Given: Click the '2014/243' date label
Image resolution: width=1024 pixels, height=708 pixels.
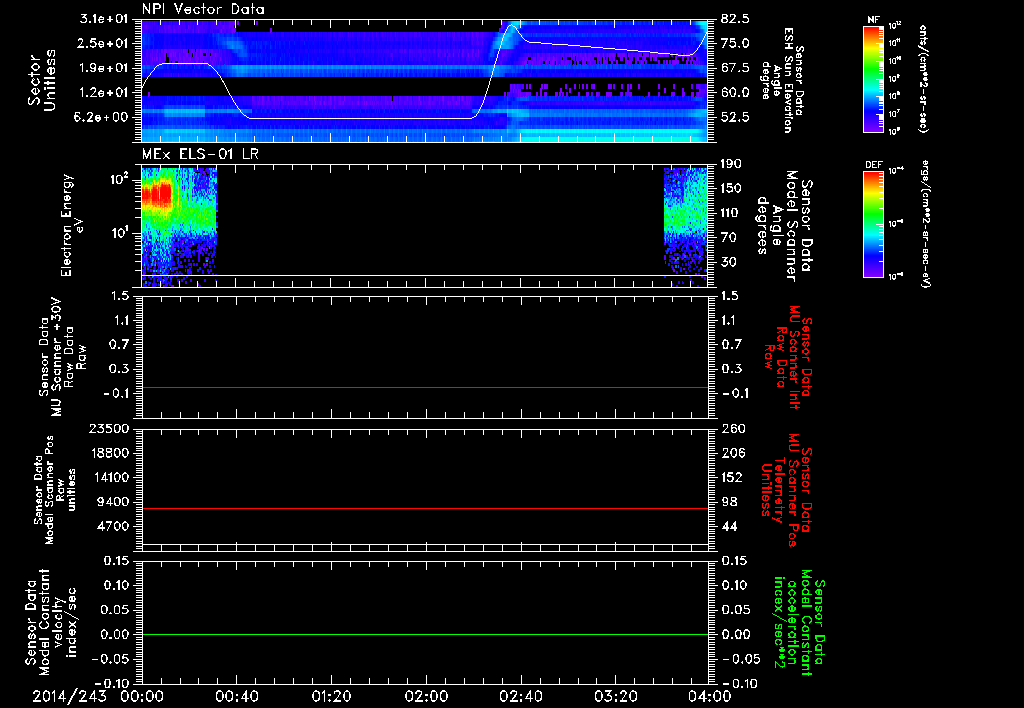Looking at the screenshot, I should click(70, 696).
